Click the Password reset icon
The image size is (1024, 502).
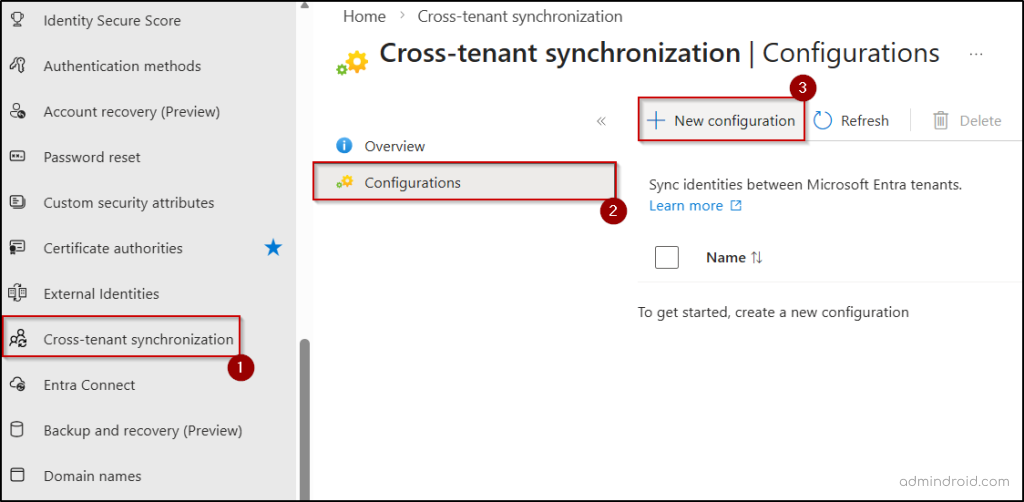tap(18, 157)
